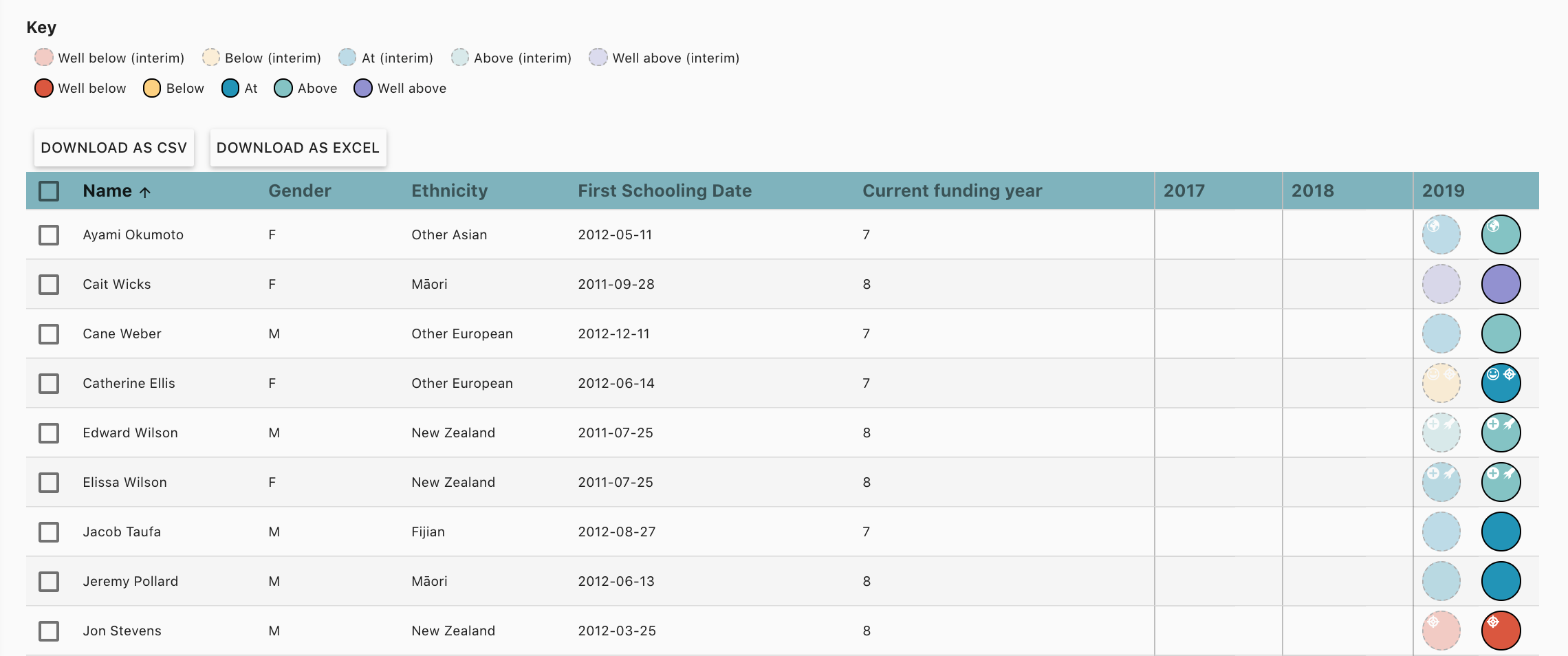This screenshot has width=1568, height=656.
Task: Click rocket icon on Edward Wilson's interim circle
Action: click(x=1450, y=424)
